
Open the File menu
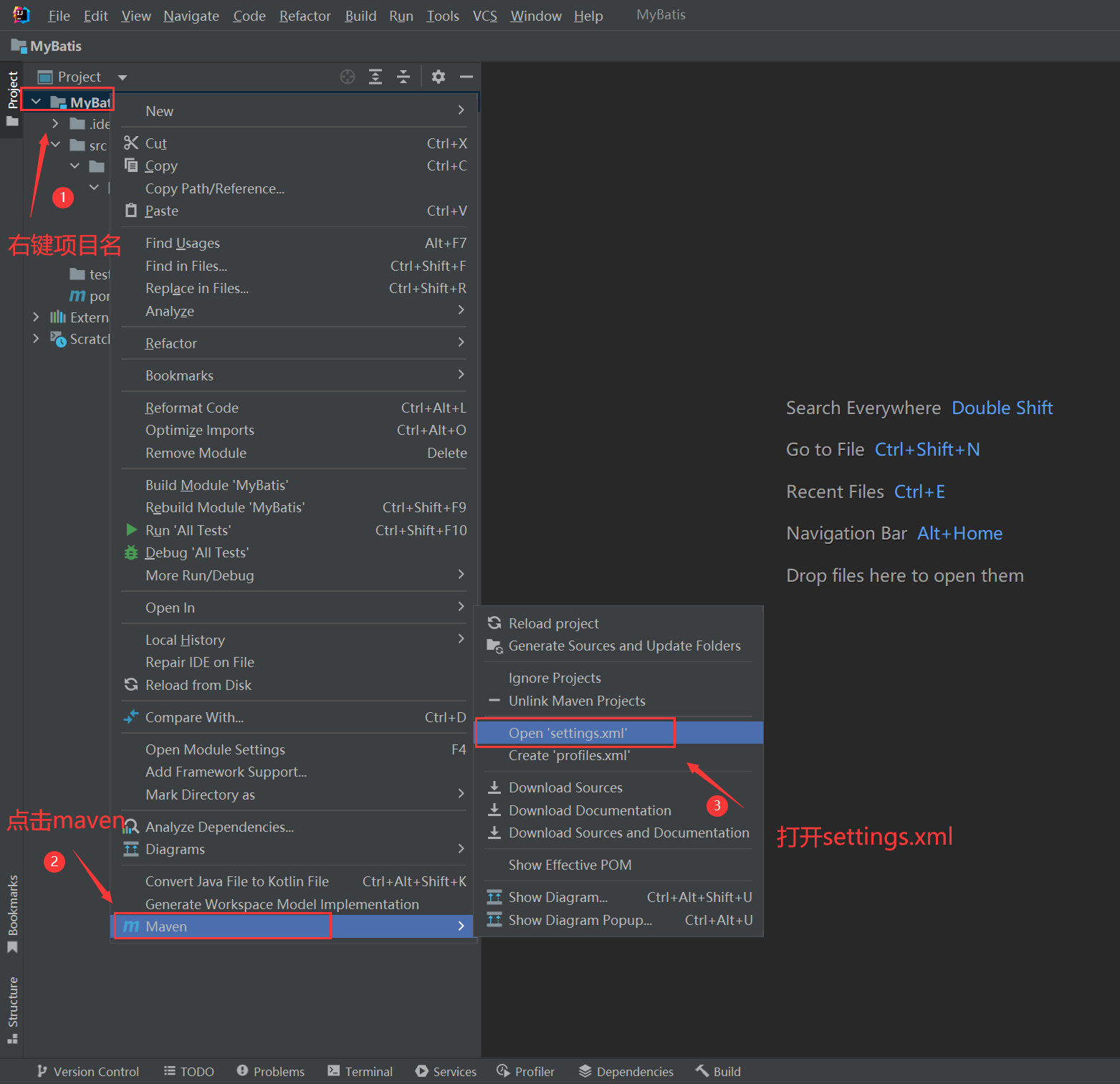[59, 16]
